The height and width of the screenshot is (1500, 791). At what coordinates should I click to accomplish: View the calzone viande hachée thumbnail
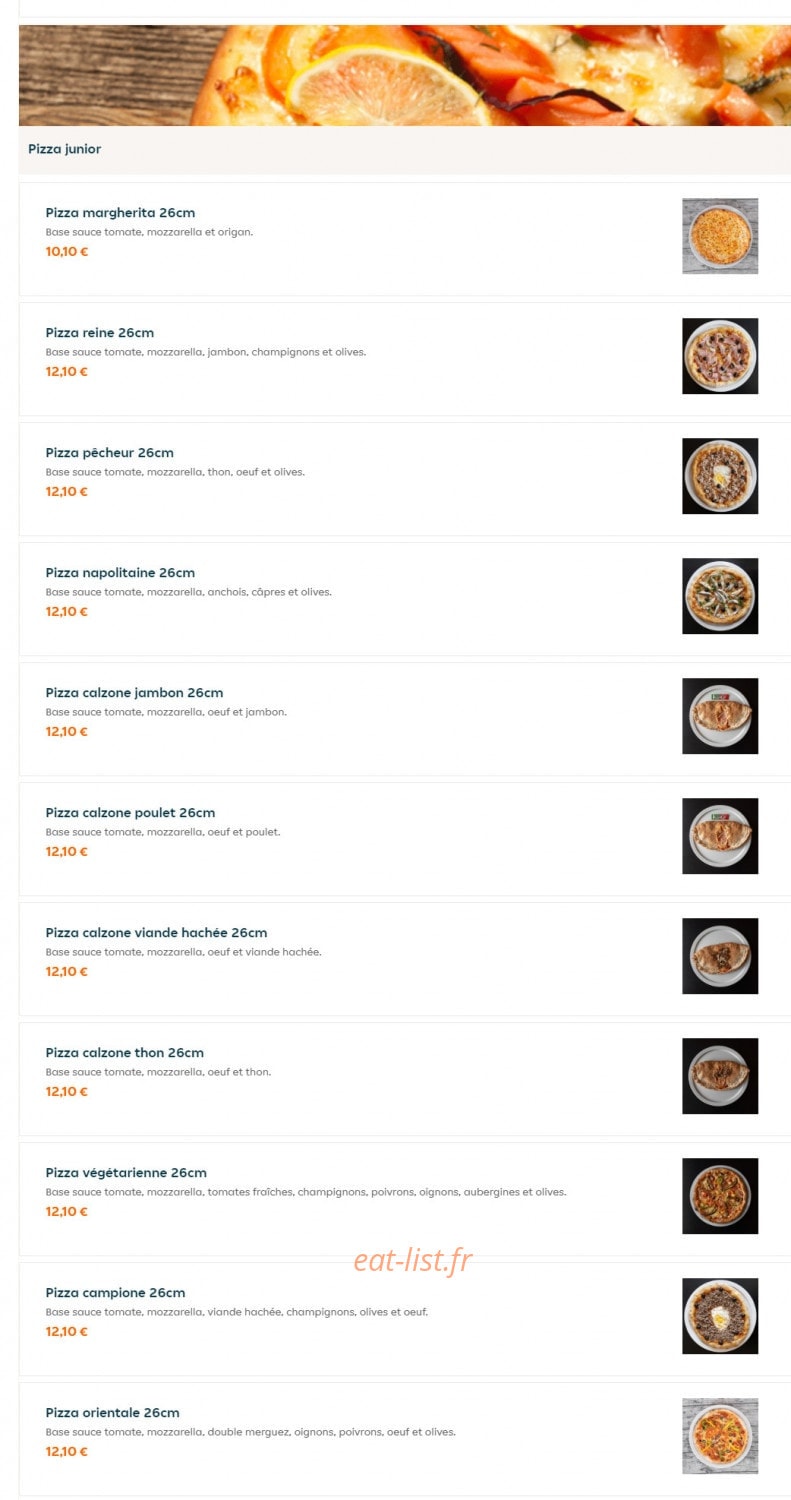(720, 956)
